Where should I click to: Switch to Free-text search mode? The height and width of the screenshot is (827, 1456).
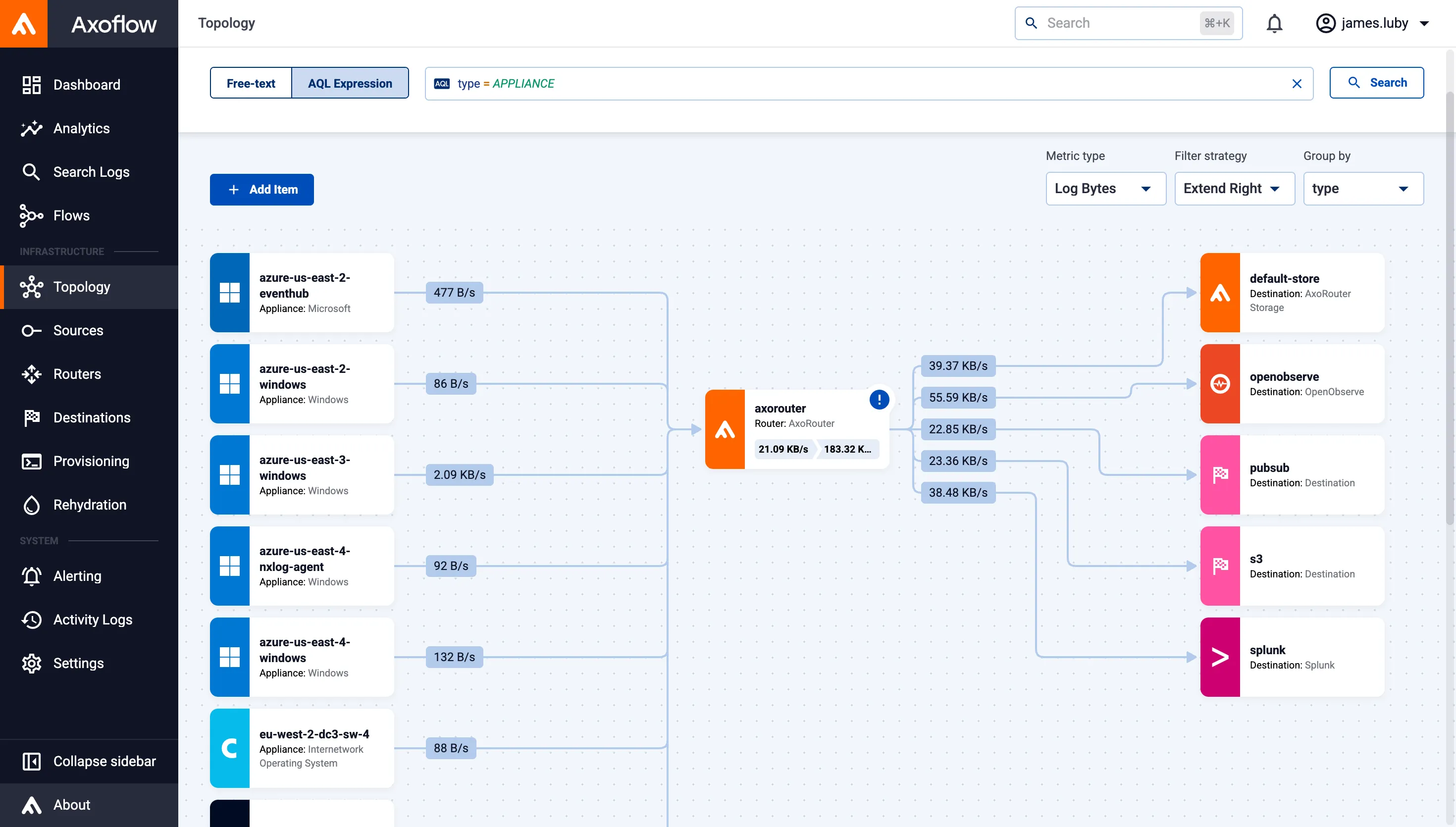(251, 84)
